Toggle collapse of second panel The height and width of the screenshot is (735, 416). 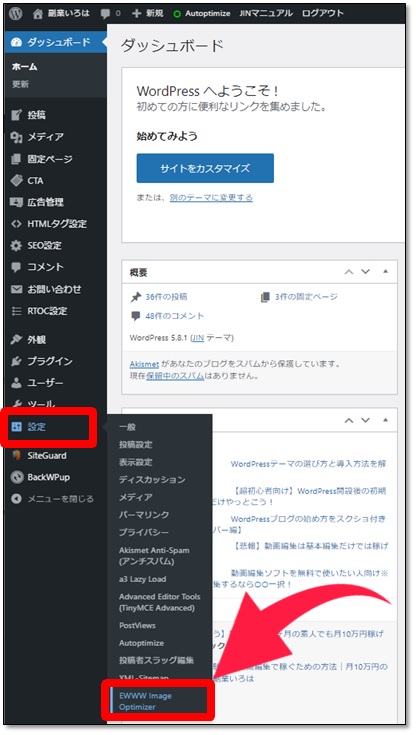tap(386, 420)
